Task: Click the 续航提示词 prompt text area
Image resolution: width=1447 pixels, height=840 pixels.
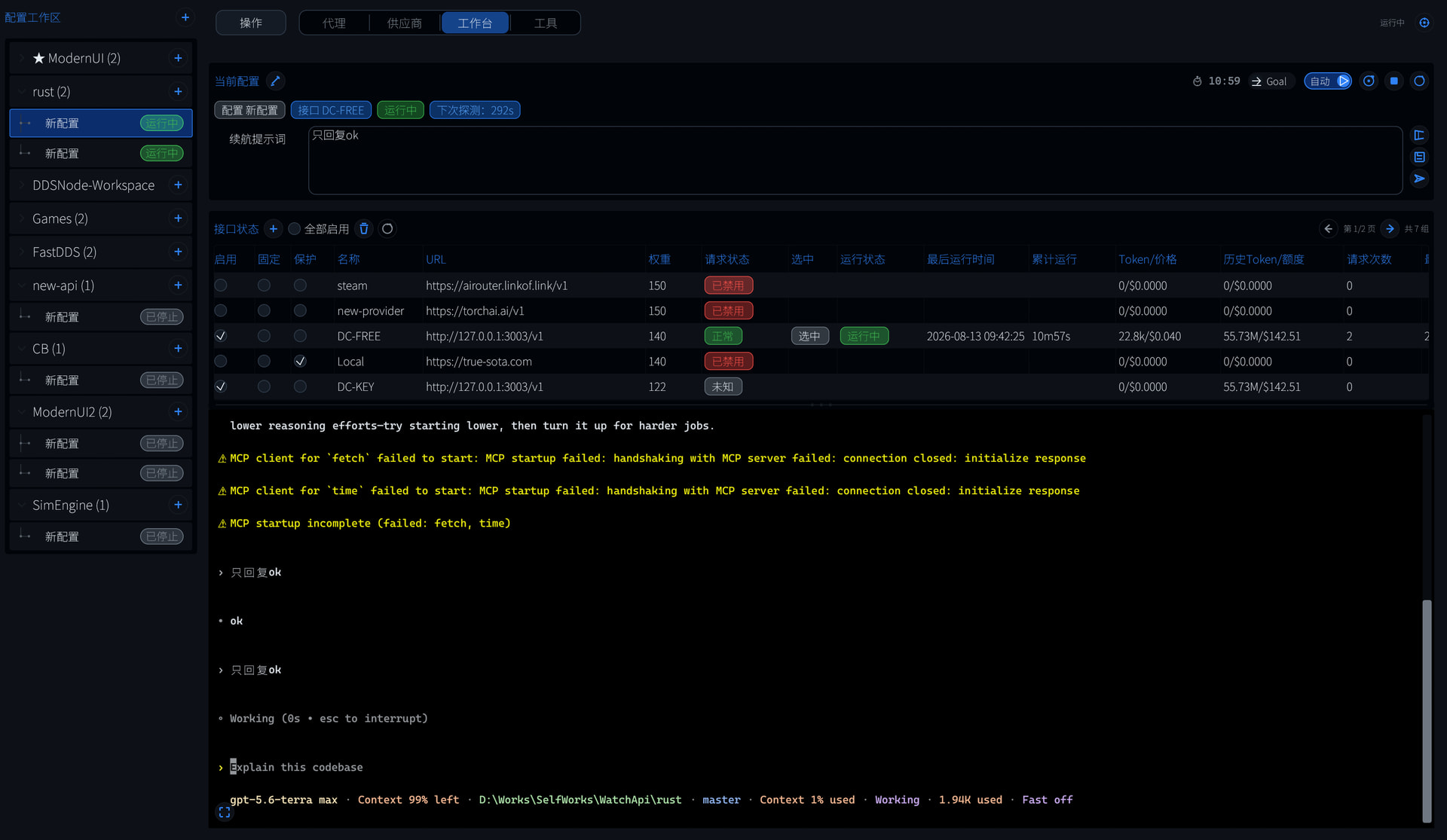Action: coord(855,160)
